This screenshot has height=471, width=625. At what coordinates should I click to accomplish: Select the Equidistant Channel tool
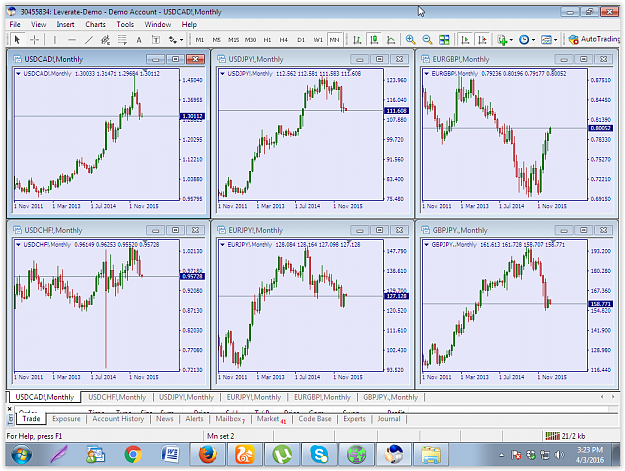point(105,39)
